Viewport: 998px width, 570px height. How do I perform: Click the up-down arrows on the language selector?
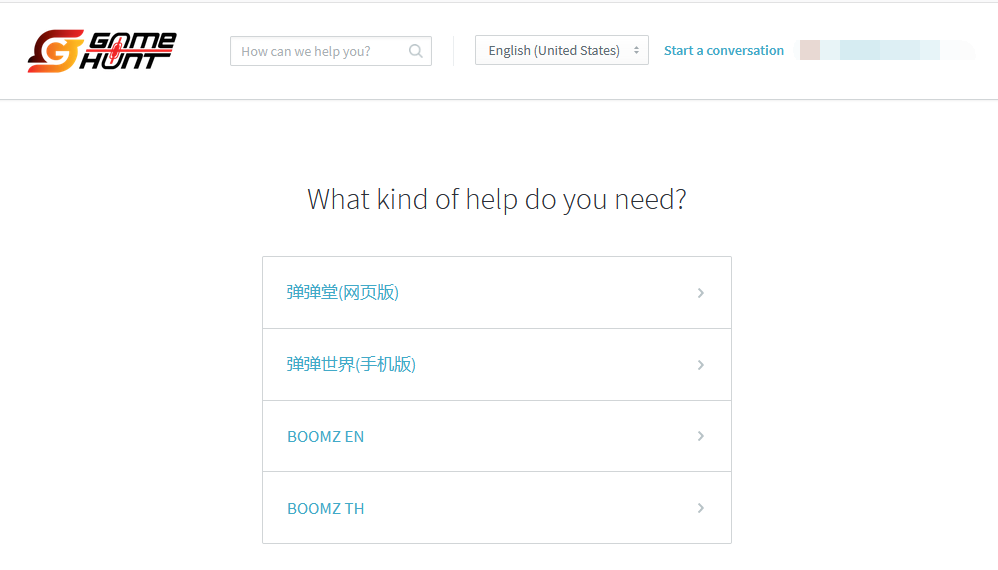point(636,50)
